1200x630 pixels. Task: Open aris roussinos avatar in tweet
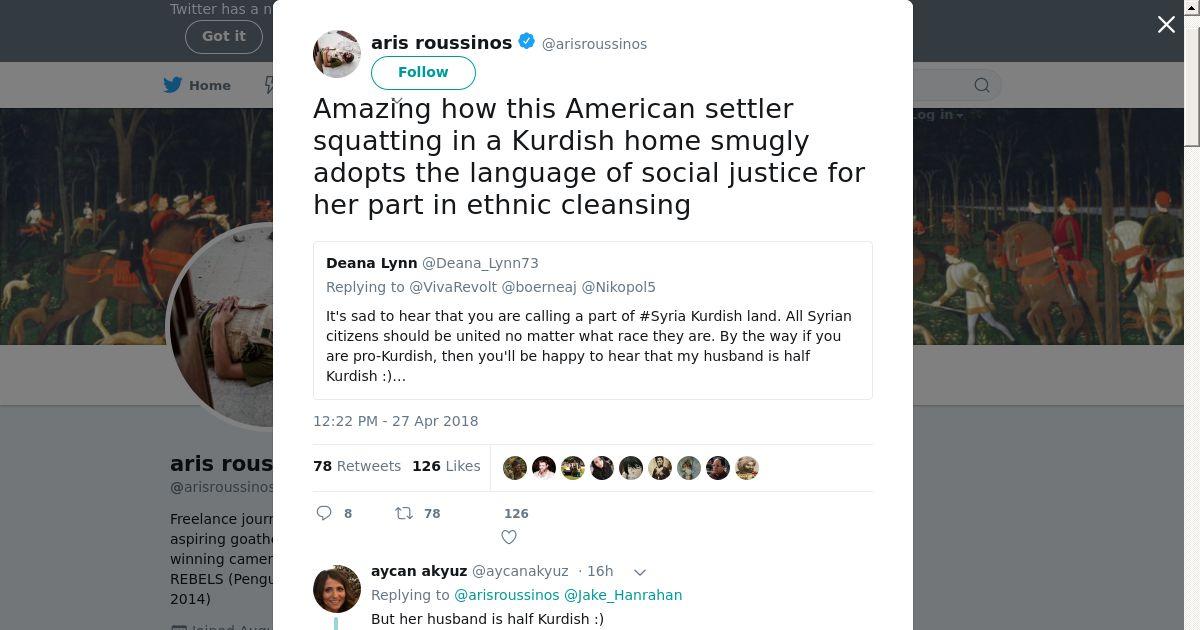coord(337,54)
